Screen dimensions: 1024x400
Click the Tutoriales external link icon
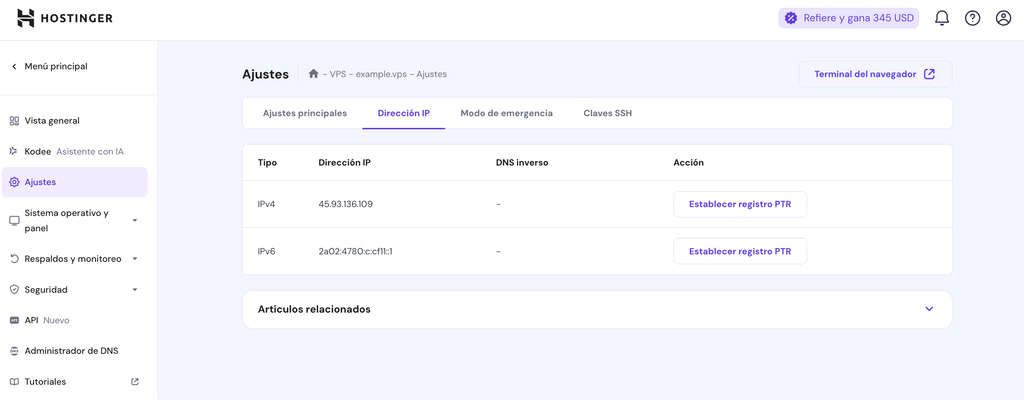(135, 382)
